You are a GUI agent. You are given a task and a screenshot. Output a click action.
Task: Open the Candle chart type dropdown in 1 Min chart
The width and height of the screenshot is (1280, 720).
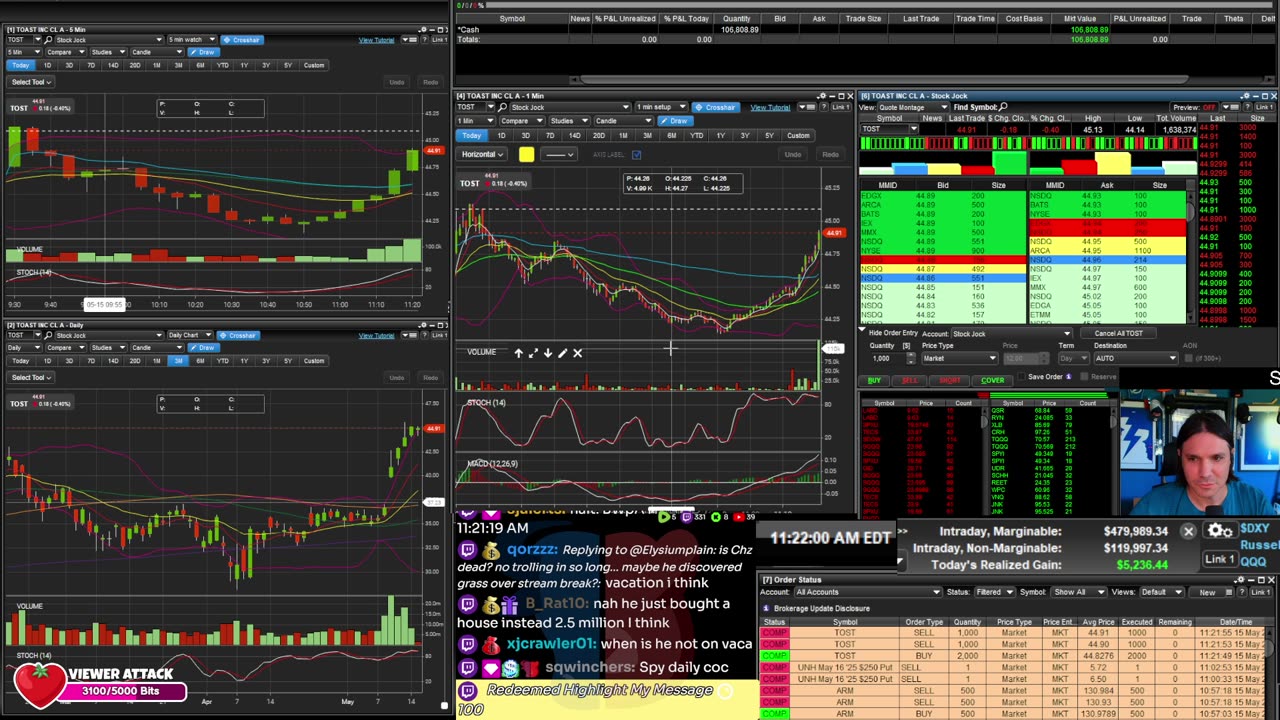(x=625, y=121)
